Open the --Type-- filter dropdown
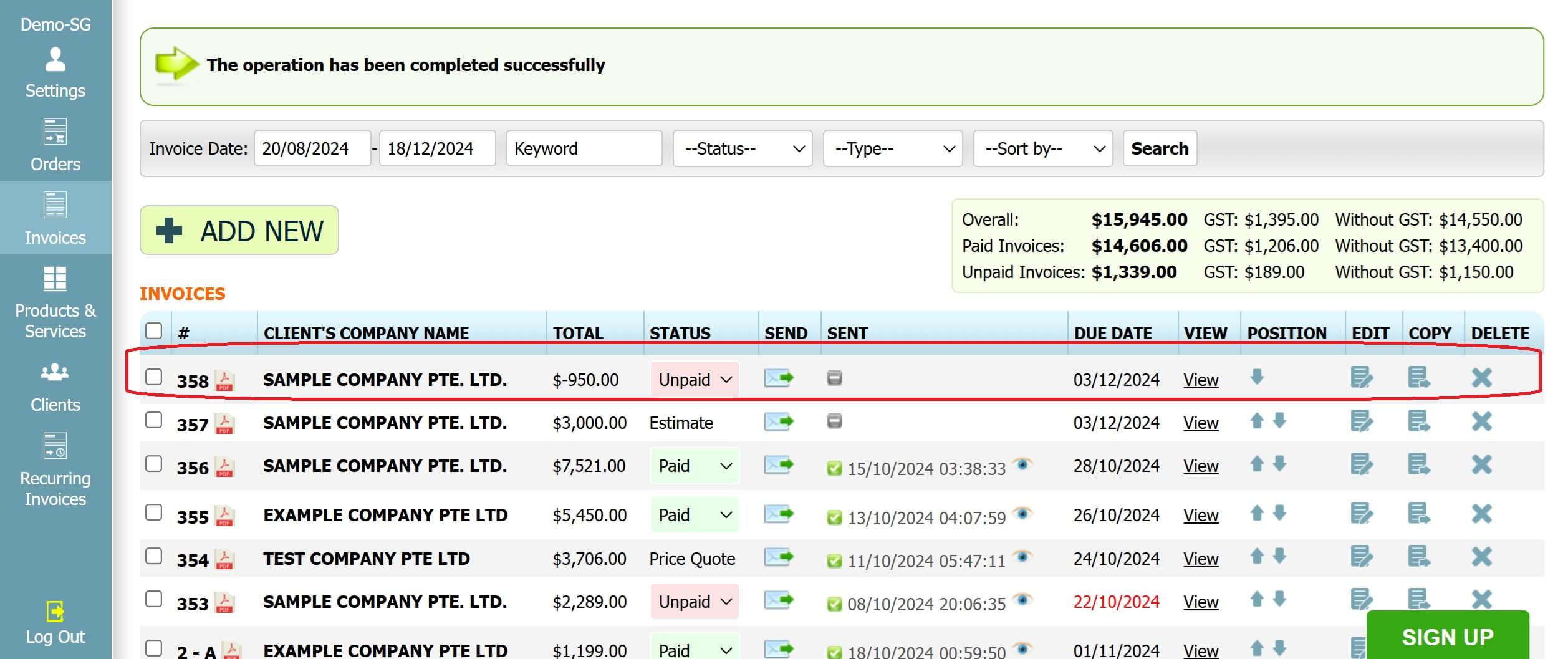Screen dimensions: 1568x659 click(x=893, y=148)
